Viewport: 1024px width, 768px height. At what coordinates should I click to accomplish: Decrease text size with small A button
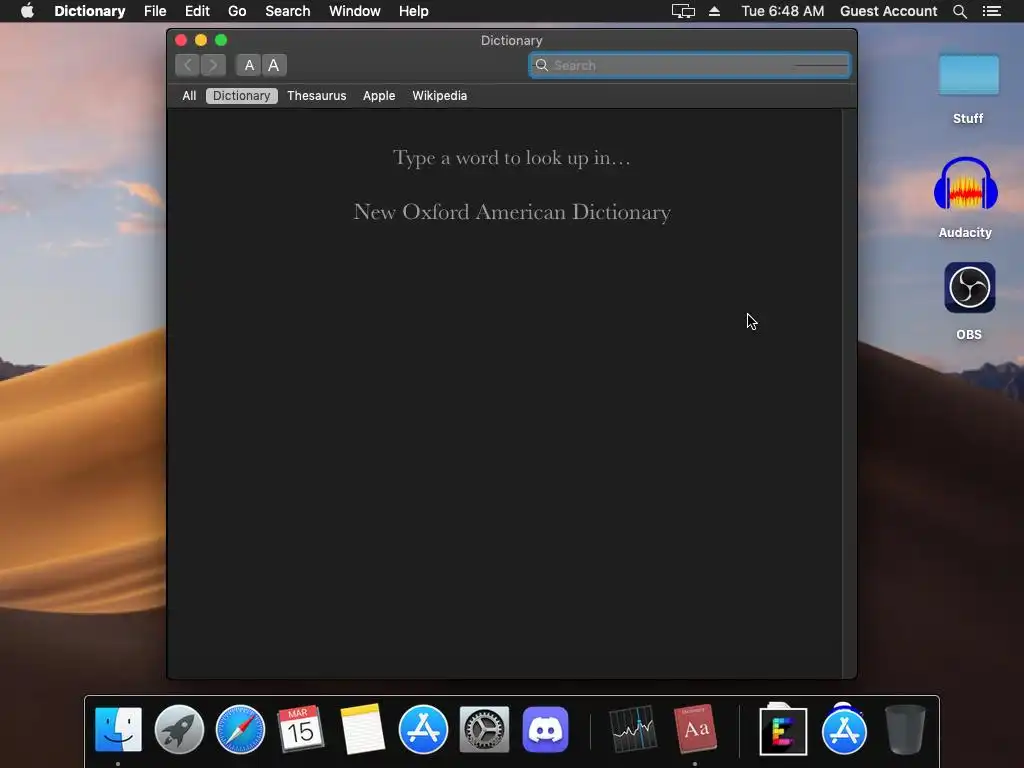pyautogui.click(x=249, y=65)
